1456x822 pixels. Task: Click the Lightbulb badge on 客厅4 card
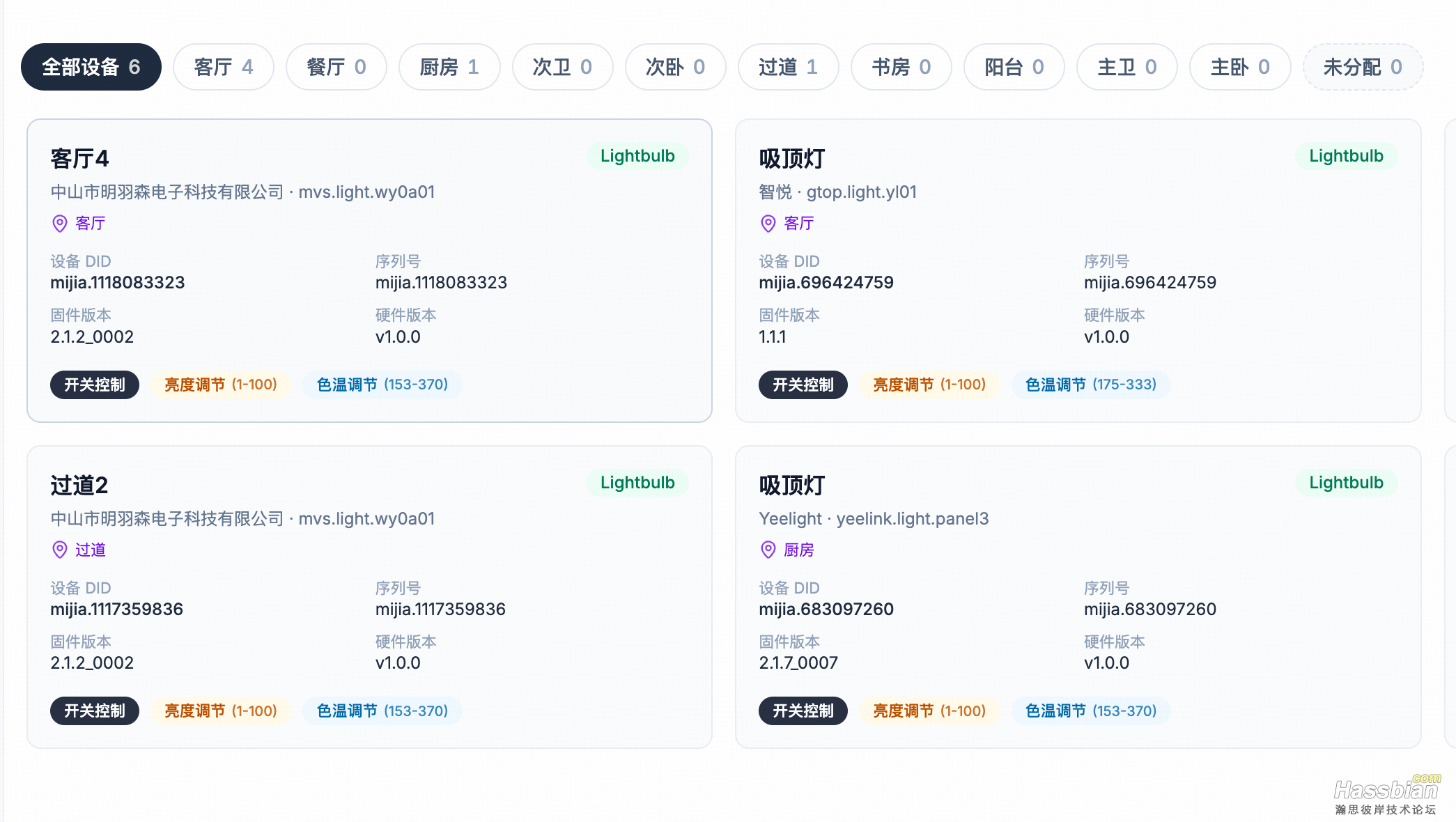(x=637, y=156)
